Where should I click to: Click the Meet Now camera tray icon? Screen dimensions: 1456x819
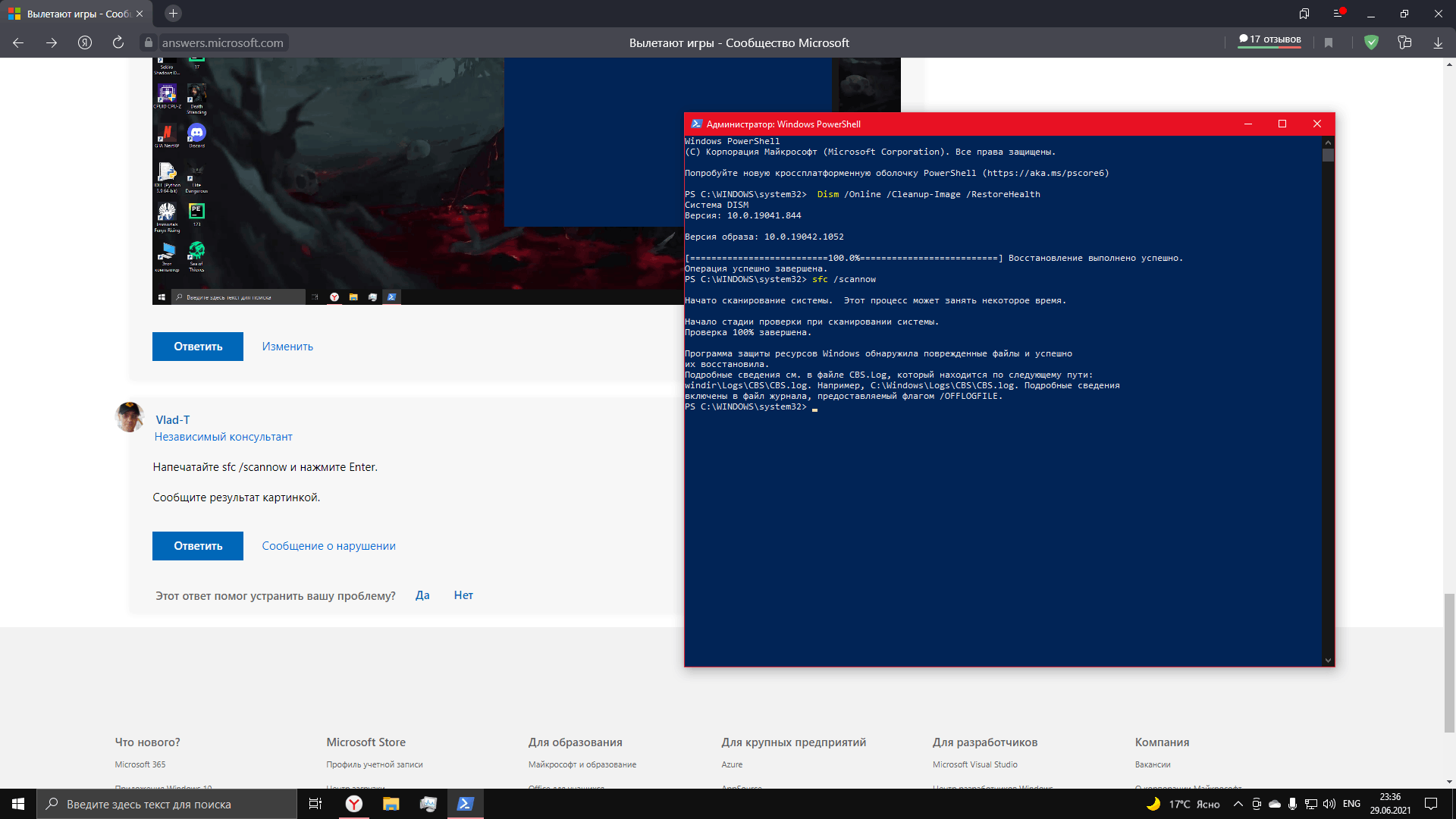(1257, 804)
